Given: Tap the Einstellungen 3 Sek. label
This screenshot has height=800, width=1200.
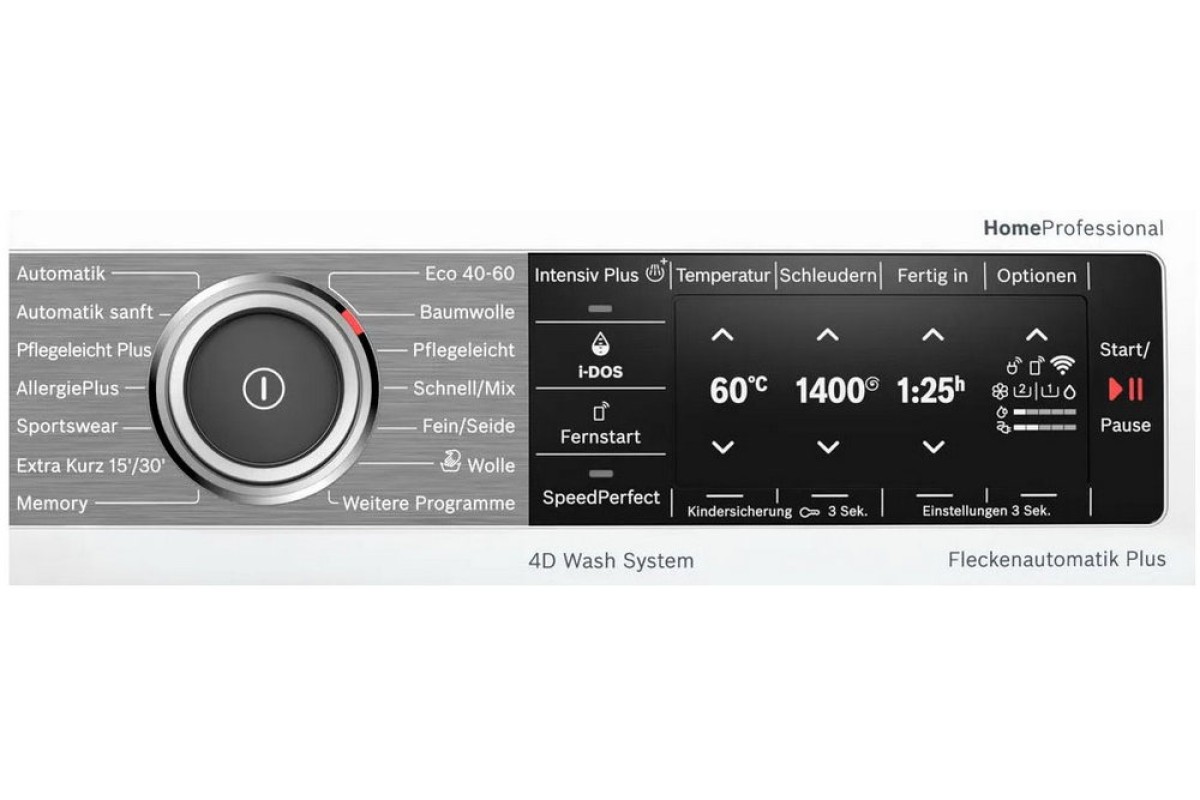Looking at the screenshot, I should tap(985, 511).
